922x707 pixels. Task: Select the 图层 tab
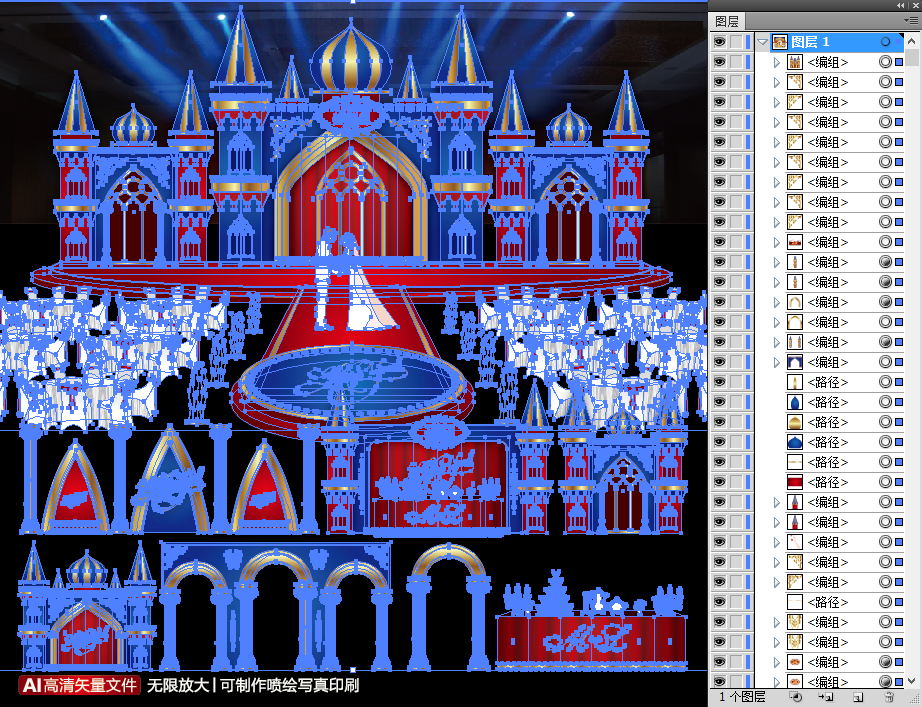point(727,21)
